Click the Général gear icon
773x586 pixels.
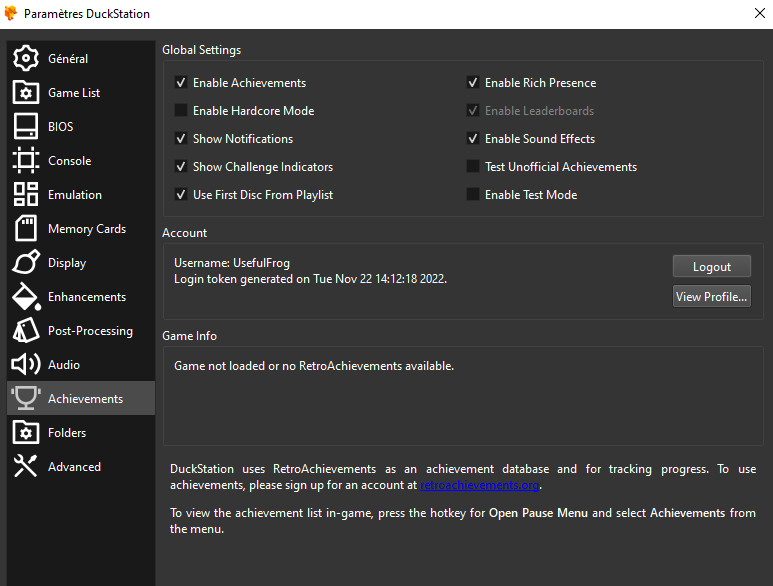(26, 58)
